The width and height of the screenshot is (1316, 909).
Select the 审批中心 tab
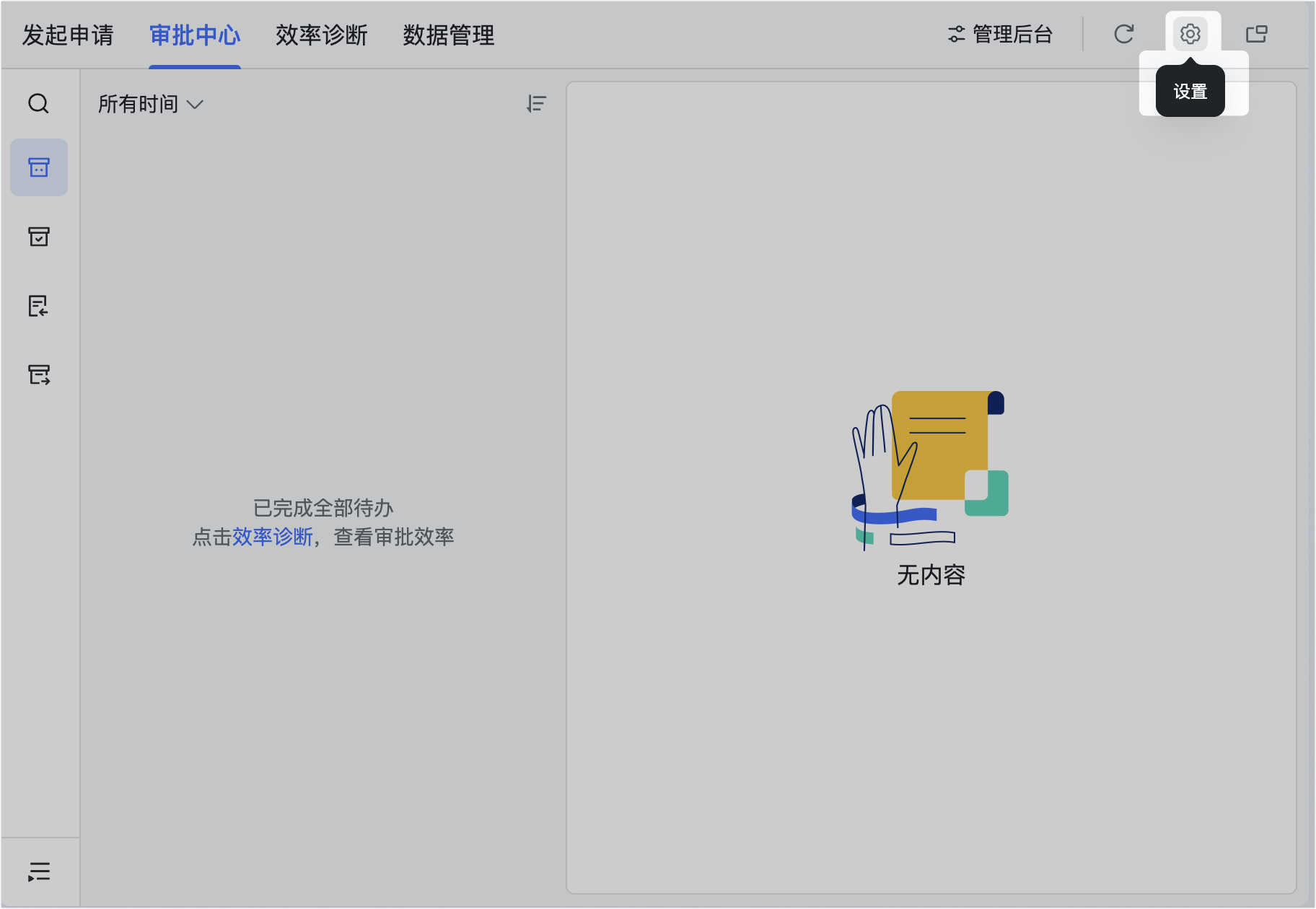click(x=195, y=35)
